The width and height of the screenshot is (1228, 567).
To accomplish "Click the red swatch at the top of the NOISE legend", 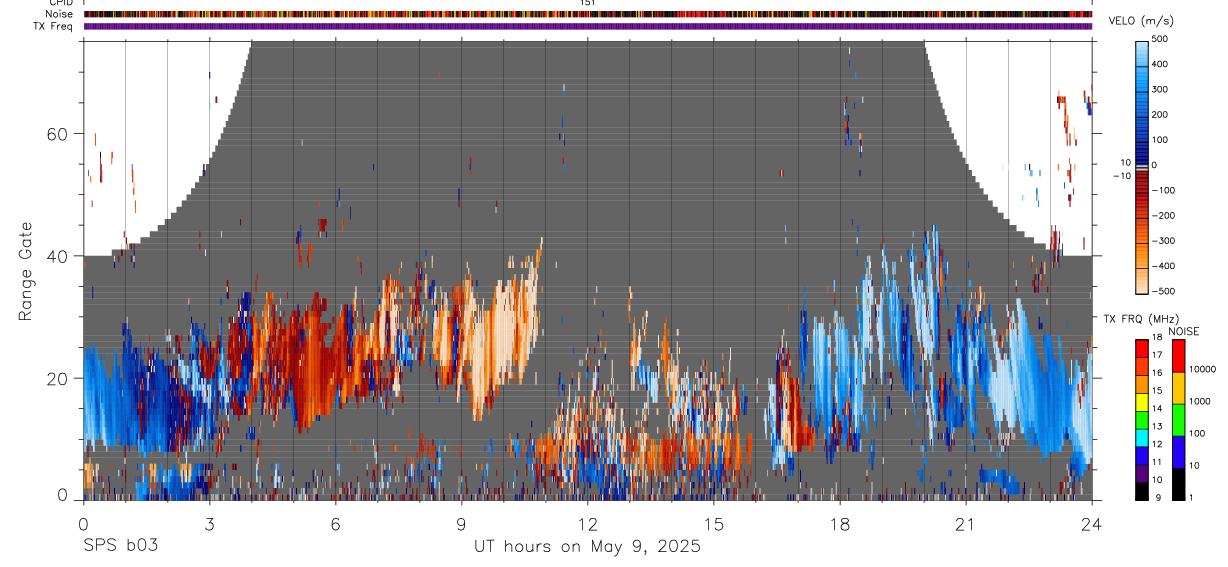I will tap(1179, 356).
